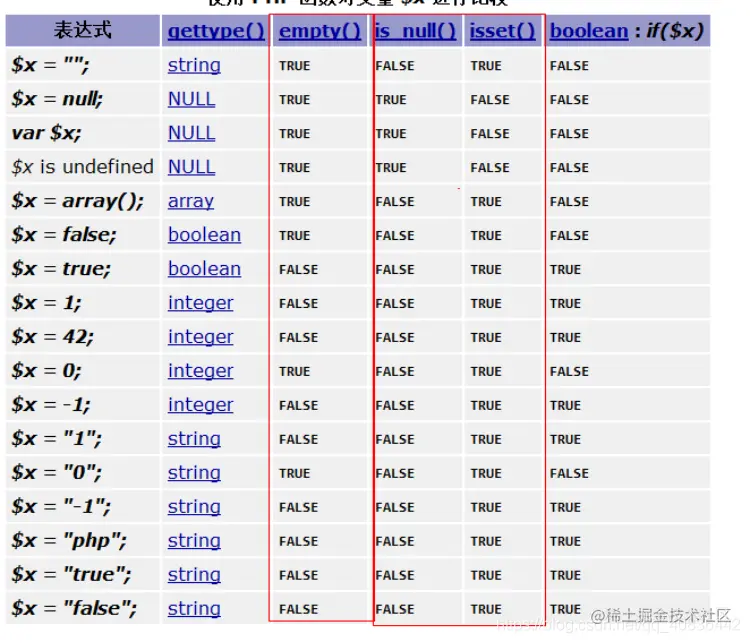Select isset() TRUE value for $x = array()

[486, 201]
